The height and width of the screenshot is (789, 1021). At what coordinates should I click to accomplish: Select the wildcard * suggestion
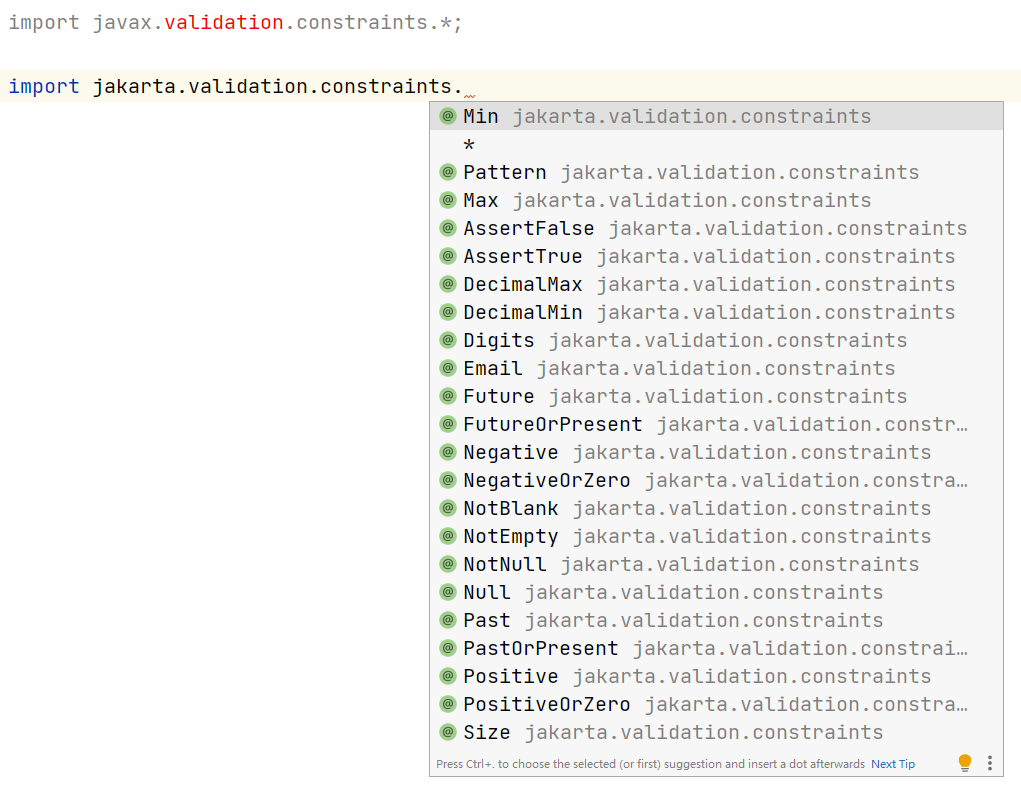point(470,144)
